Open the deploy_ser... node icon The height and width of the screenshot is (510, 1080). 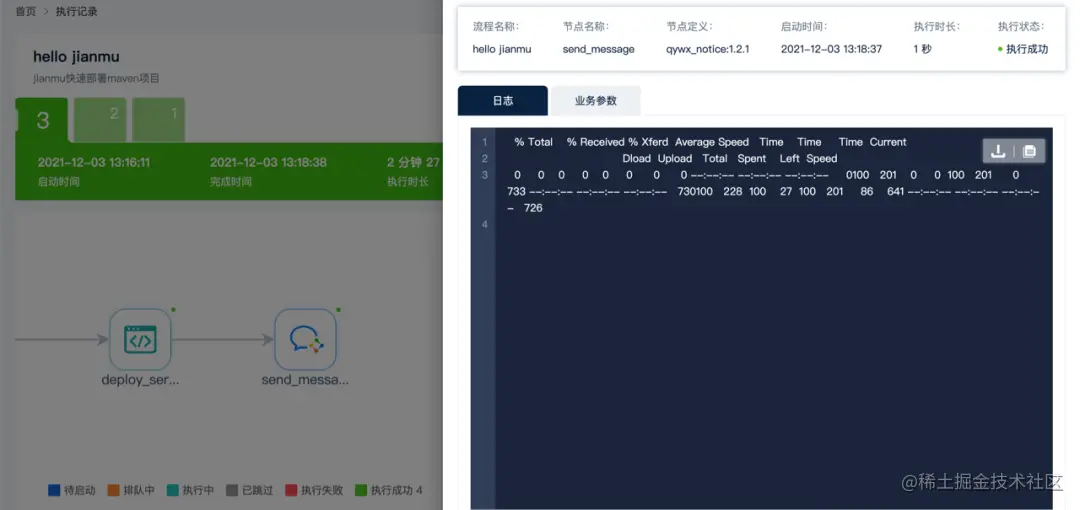click(141, 340)
